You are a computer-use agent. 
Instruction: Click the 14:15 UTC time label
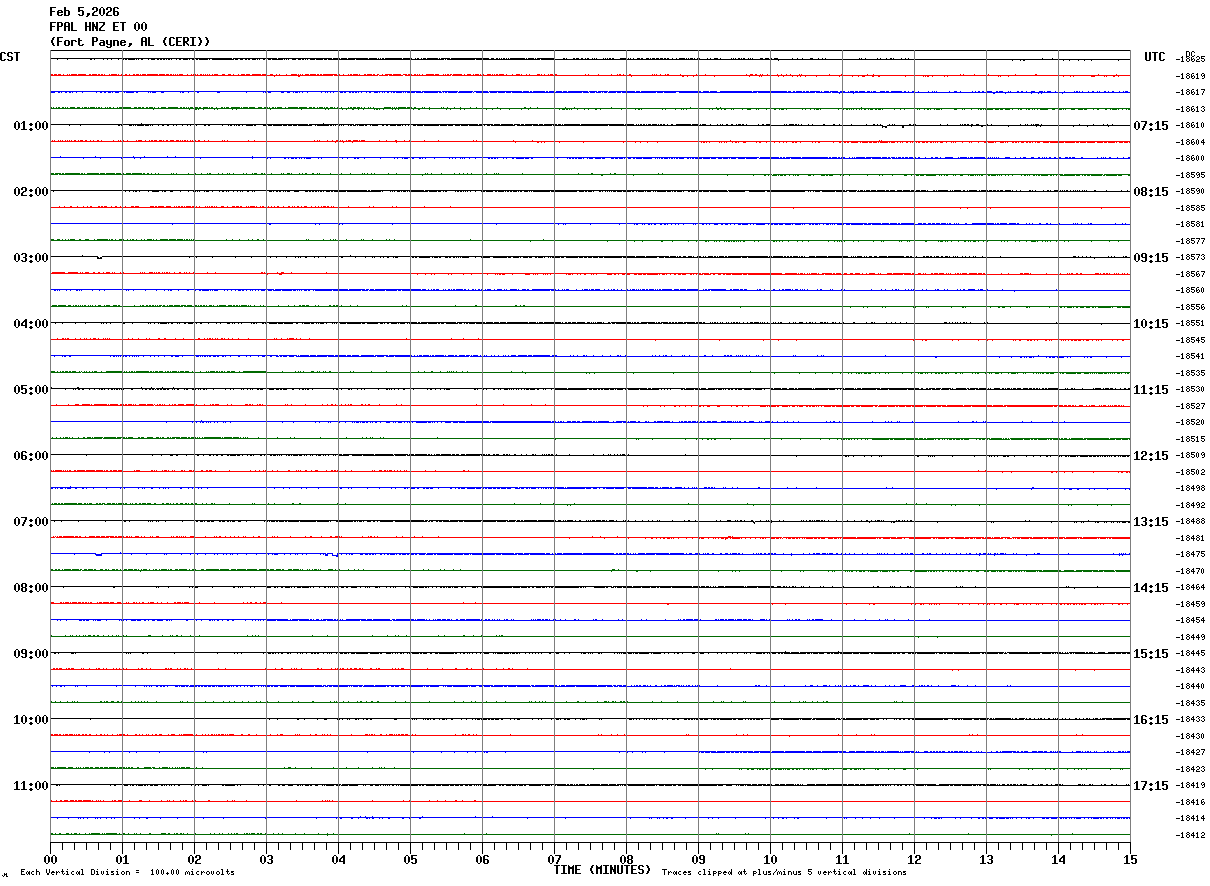coord(1150,588)
